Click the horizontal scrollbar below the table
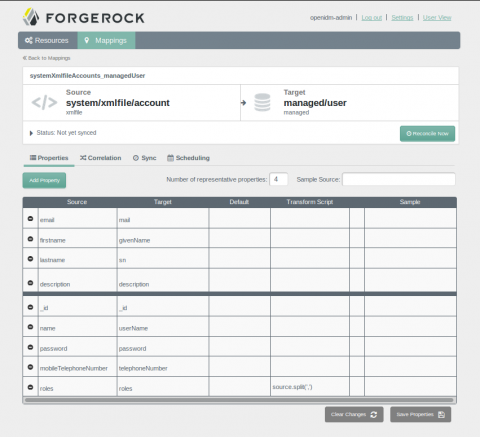This screenshot has width=480, height=437. (x=239, y=400)
